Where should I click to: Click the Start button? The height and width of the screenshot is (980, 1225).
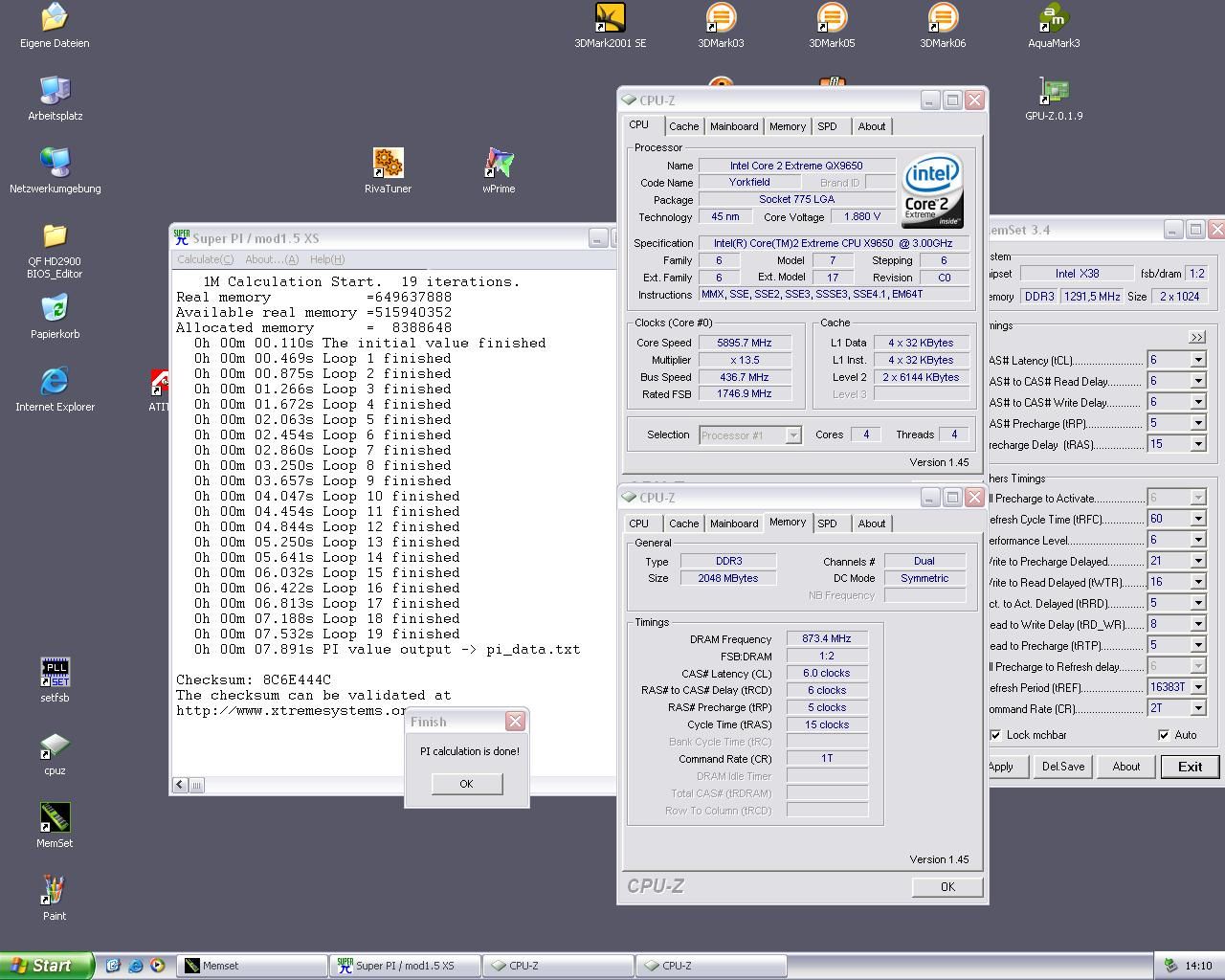(47, 966)
